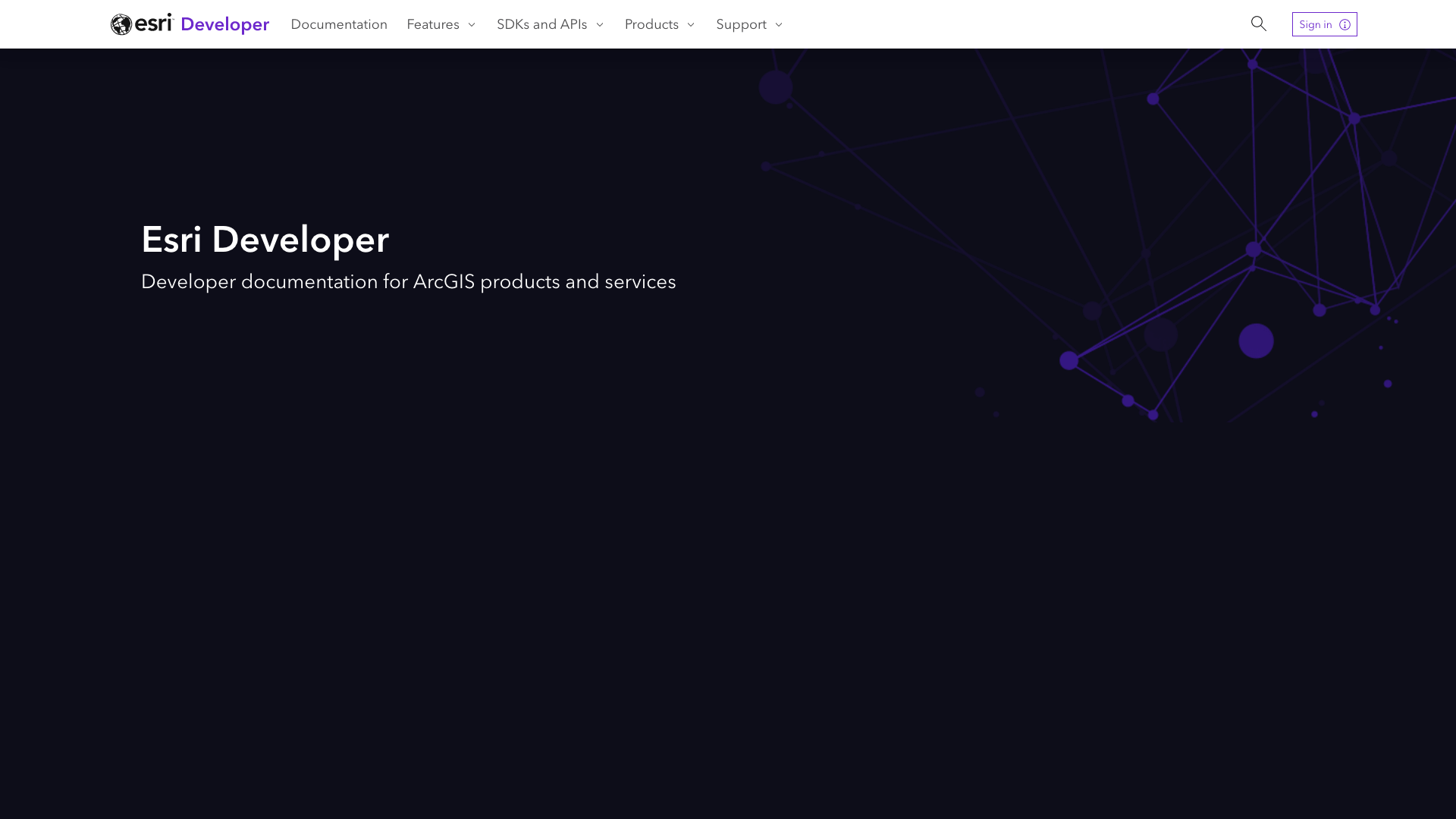Screen dimensions: 1456x819
Task: Click the 'ArcGIS' word in subtitle
Action: click(444, 281)
